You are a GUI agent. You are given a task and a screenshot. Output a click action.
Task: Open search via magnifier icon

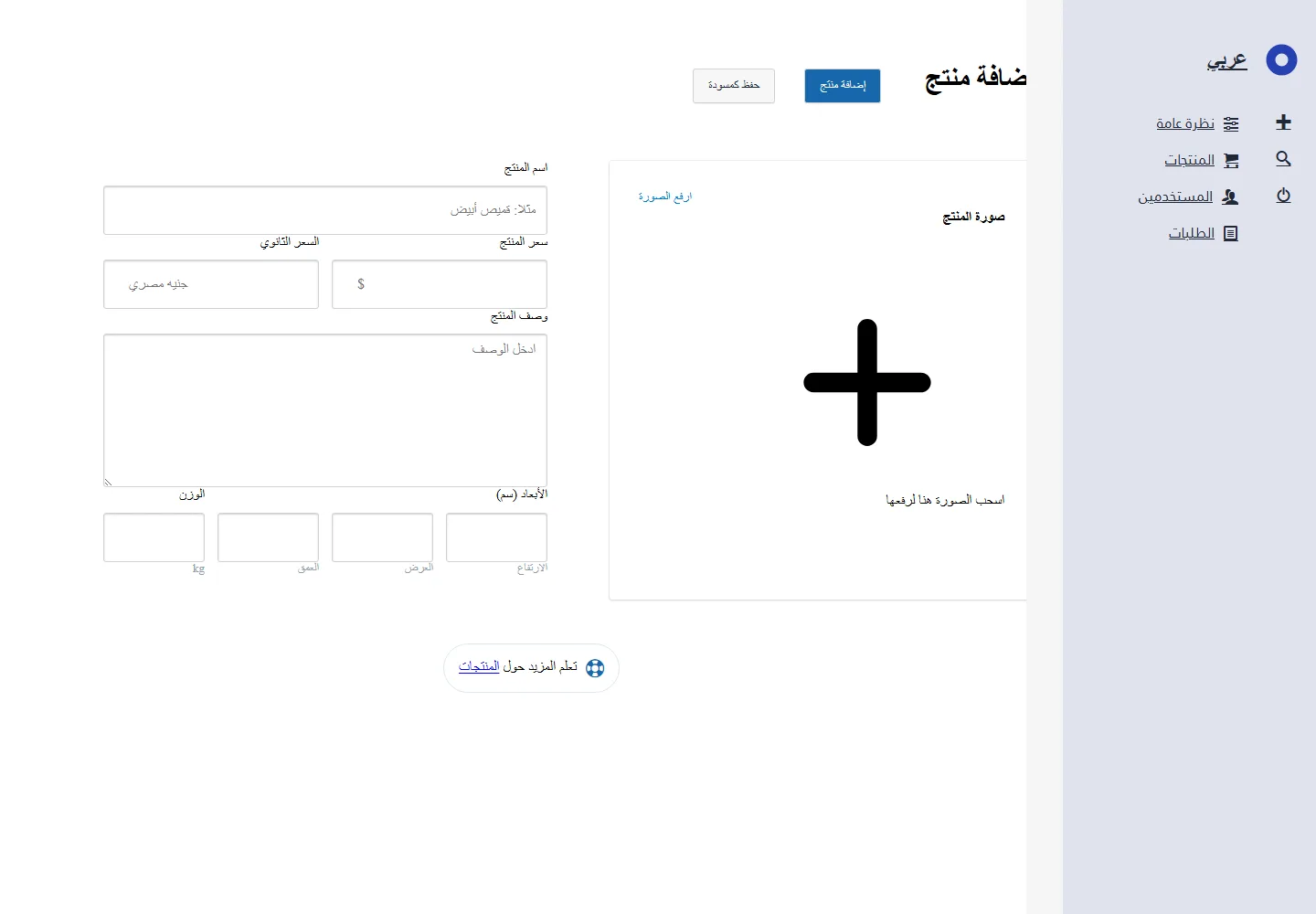pyautogui.click(x=1283, y=159)
